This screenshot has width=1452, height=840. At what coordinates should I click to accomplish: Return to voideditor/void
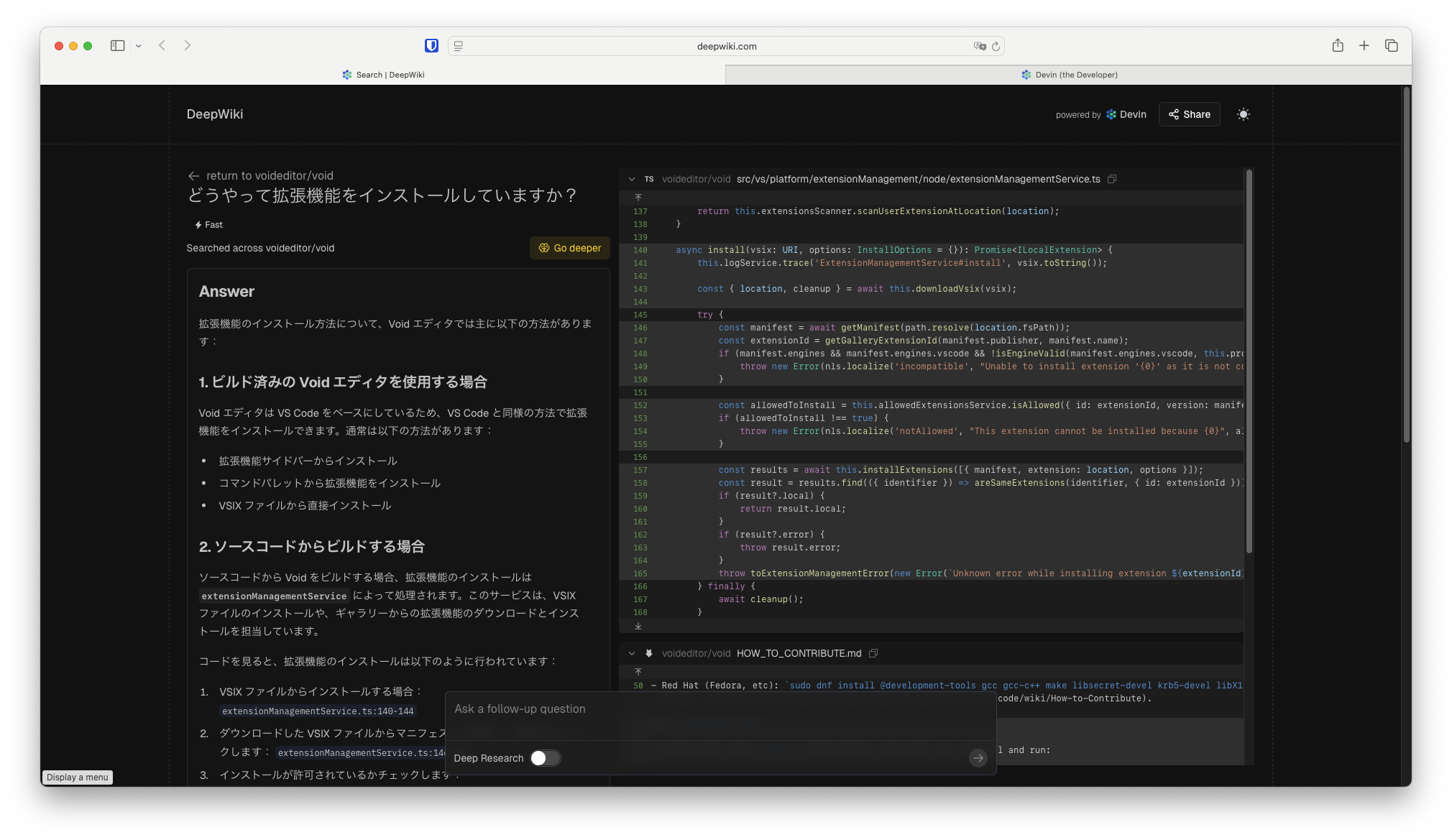(260, 176)
